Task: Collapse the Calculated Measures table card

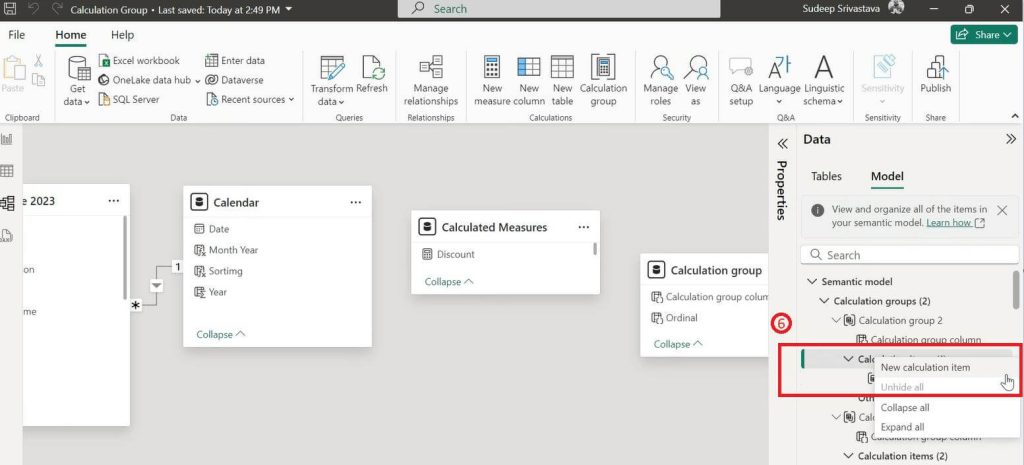Action: pos(449,282)
